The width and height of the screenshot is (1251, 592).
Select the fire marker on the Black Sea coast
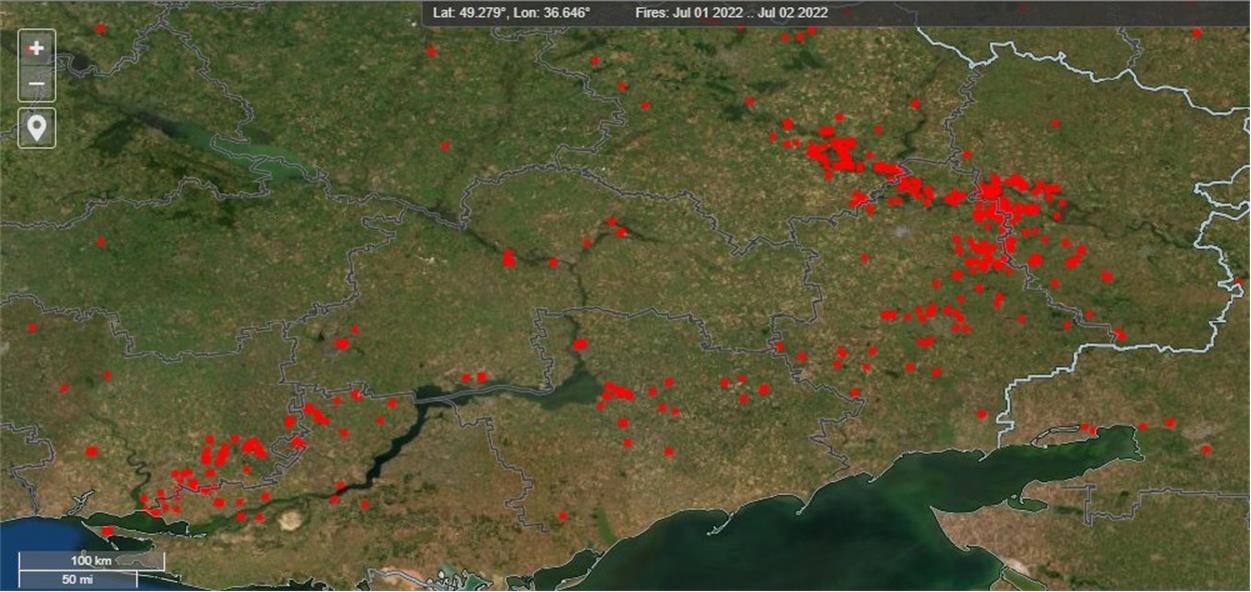point(106,530)
